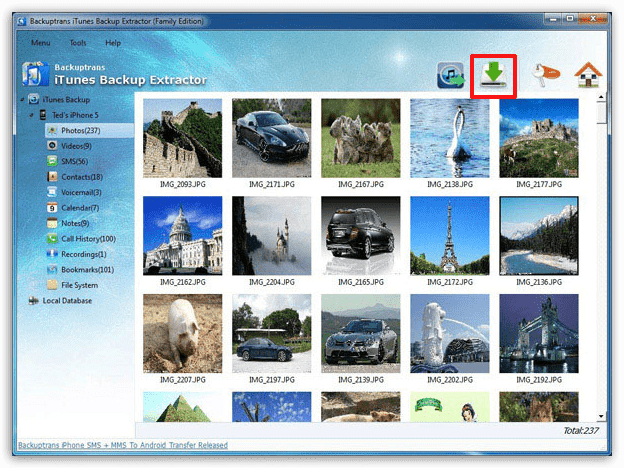Click the Total:237 status text
The width and height of the screenshot is (624, 468).
pyautogui.click(x=581, y=431)
